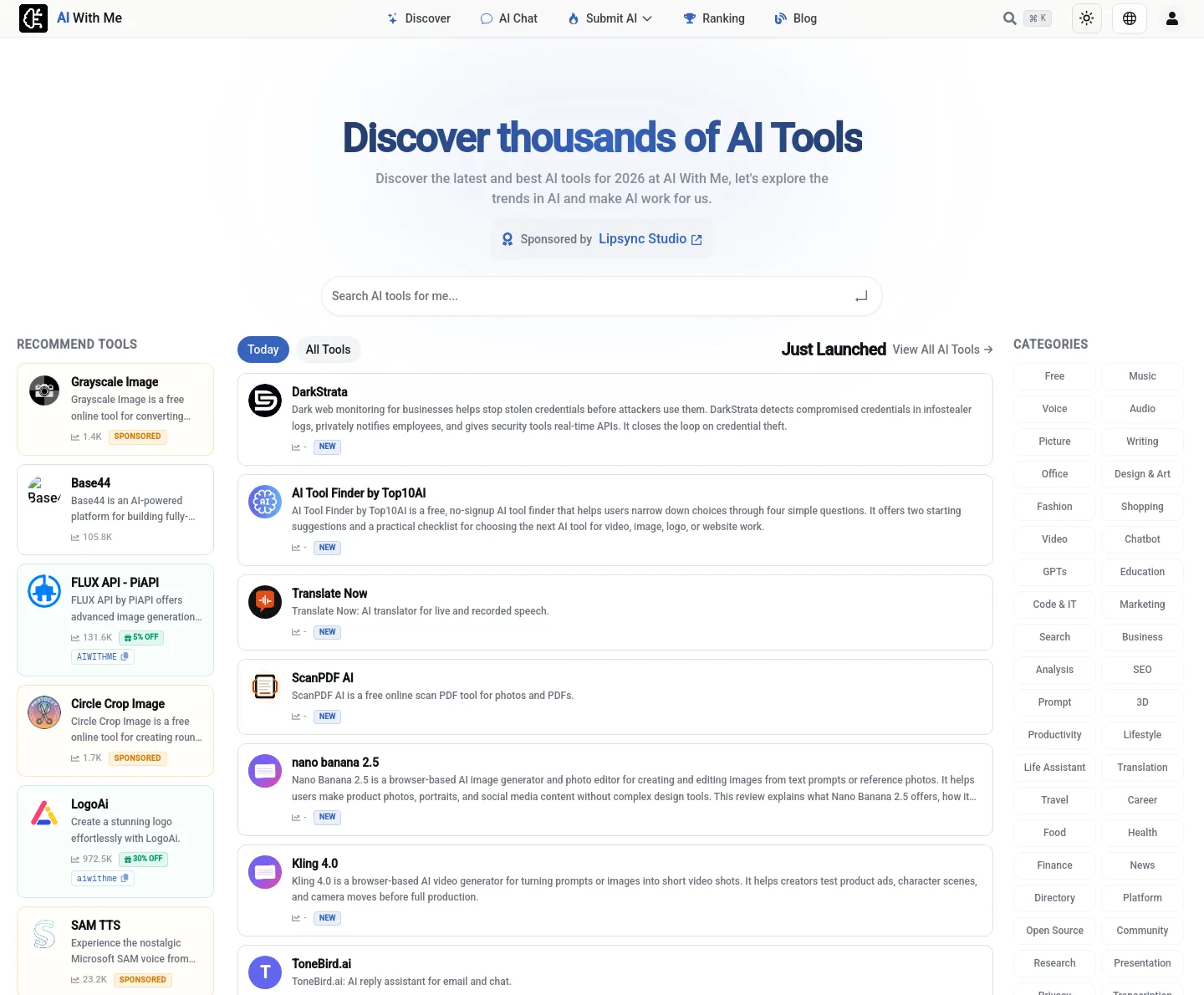Open the DarkStrata title link
The width and height of the screenshot is (1204, 995).
pos(319,392)
